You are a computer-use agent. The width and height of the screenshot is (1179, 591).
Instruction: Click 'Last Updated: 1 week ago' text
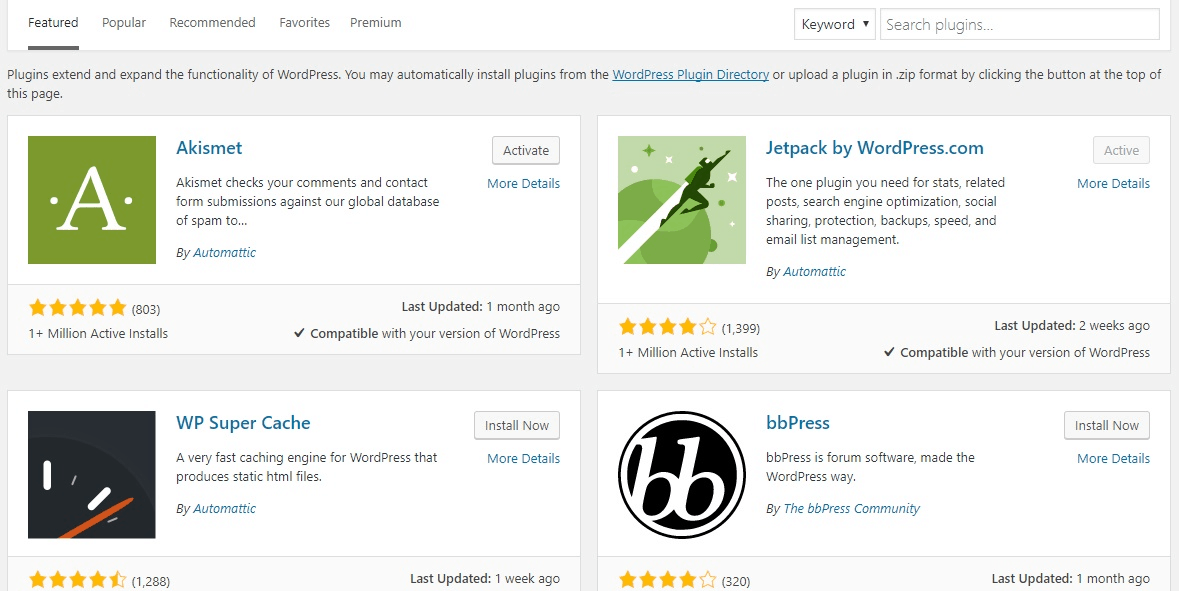(485, 579)
